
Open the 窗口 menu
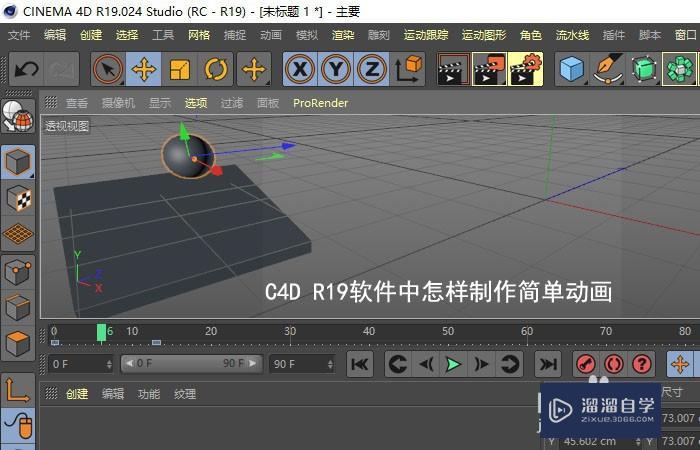[x=686, y=35]
